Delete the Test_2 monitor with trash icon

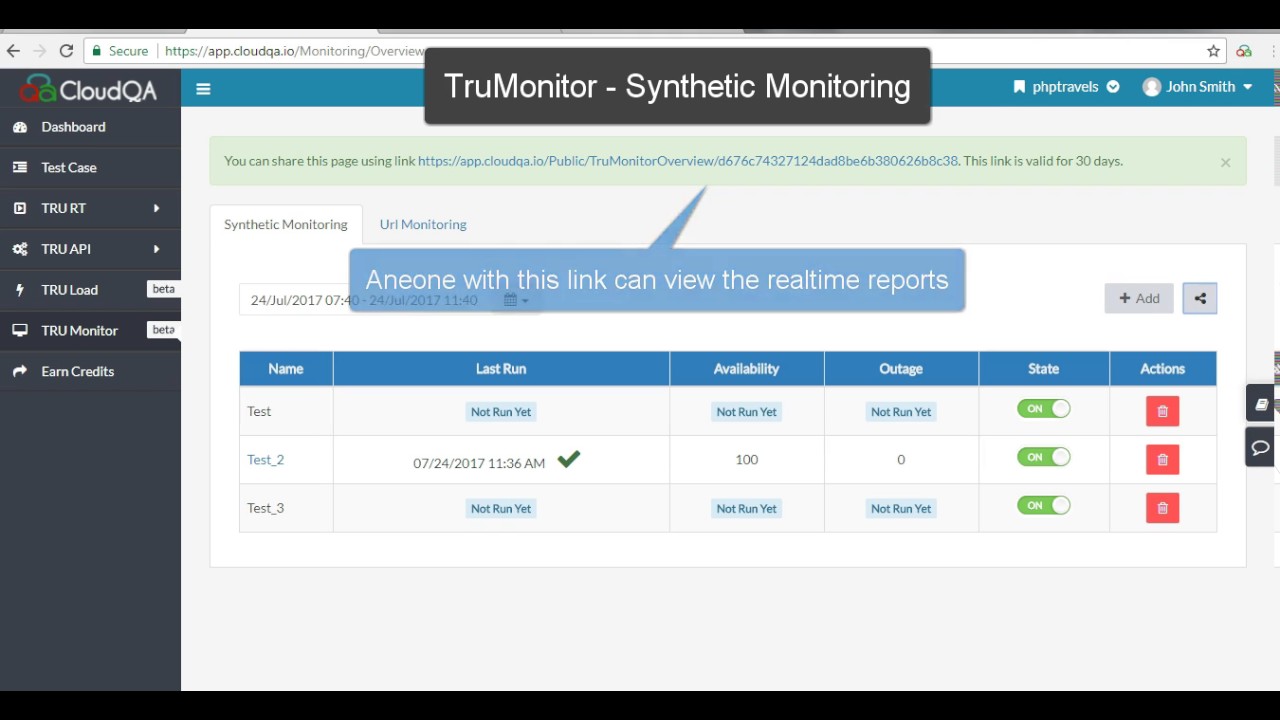(x=1162, y=459)
